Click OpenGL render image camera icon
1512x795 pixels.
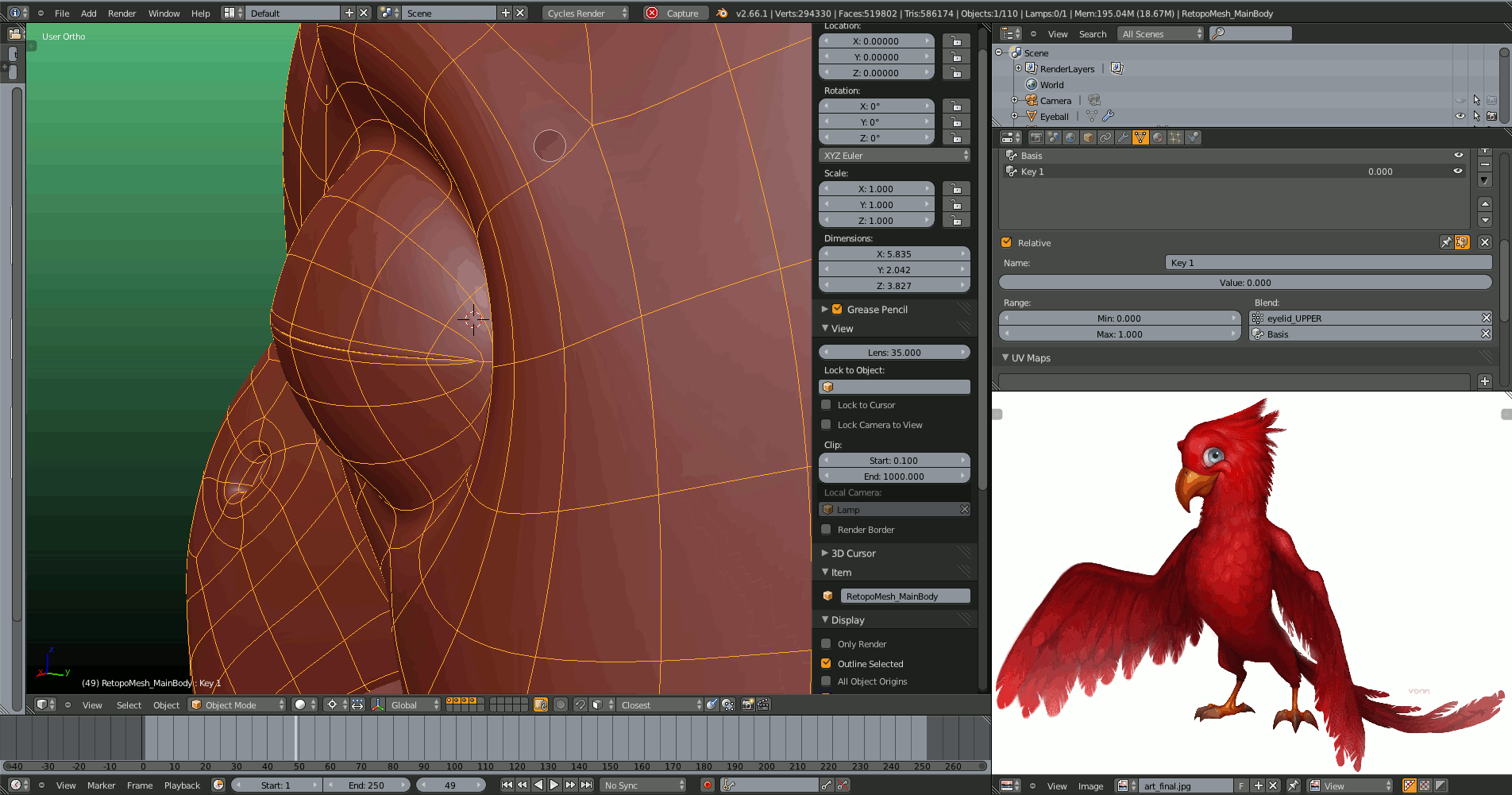(x=747, y=704)
